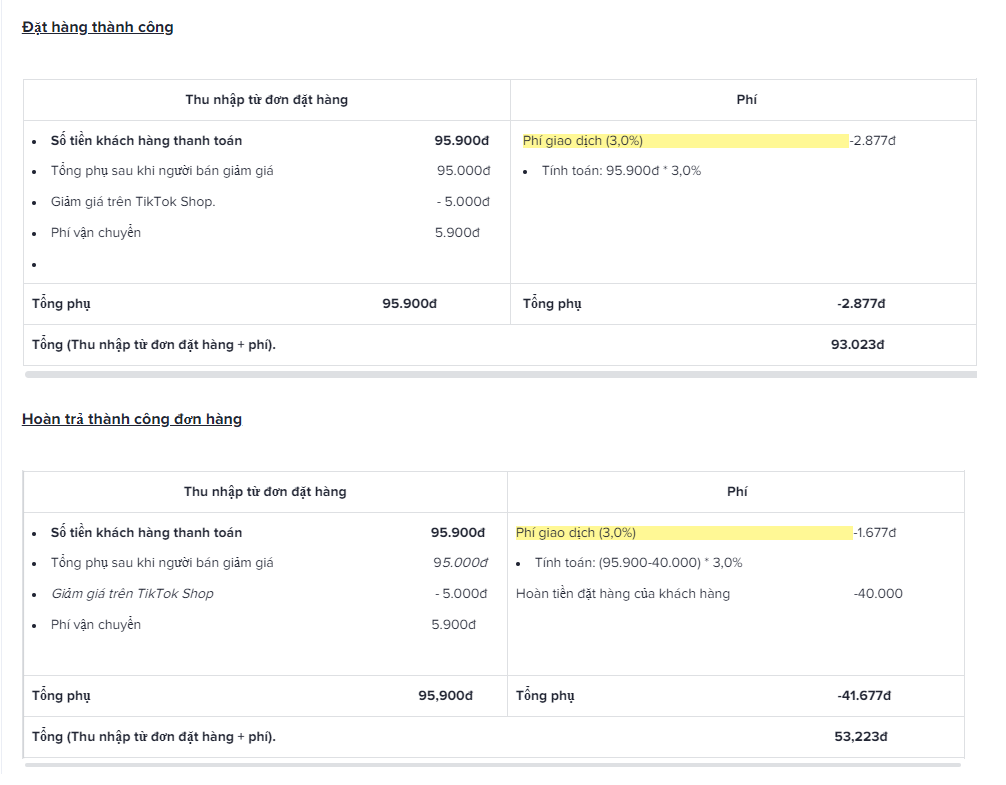This screenshot has height=785, width=1006.
Task: Click "Số tiền khách hàng thanh toán" in refund table
Action: pyautogui.click(x=146, y=532)
